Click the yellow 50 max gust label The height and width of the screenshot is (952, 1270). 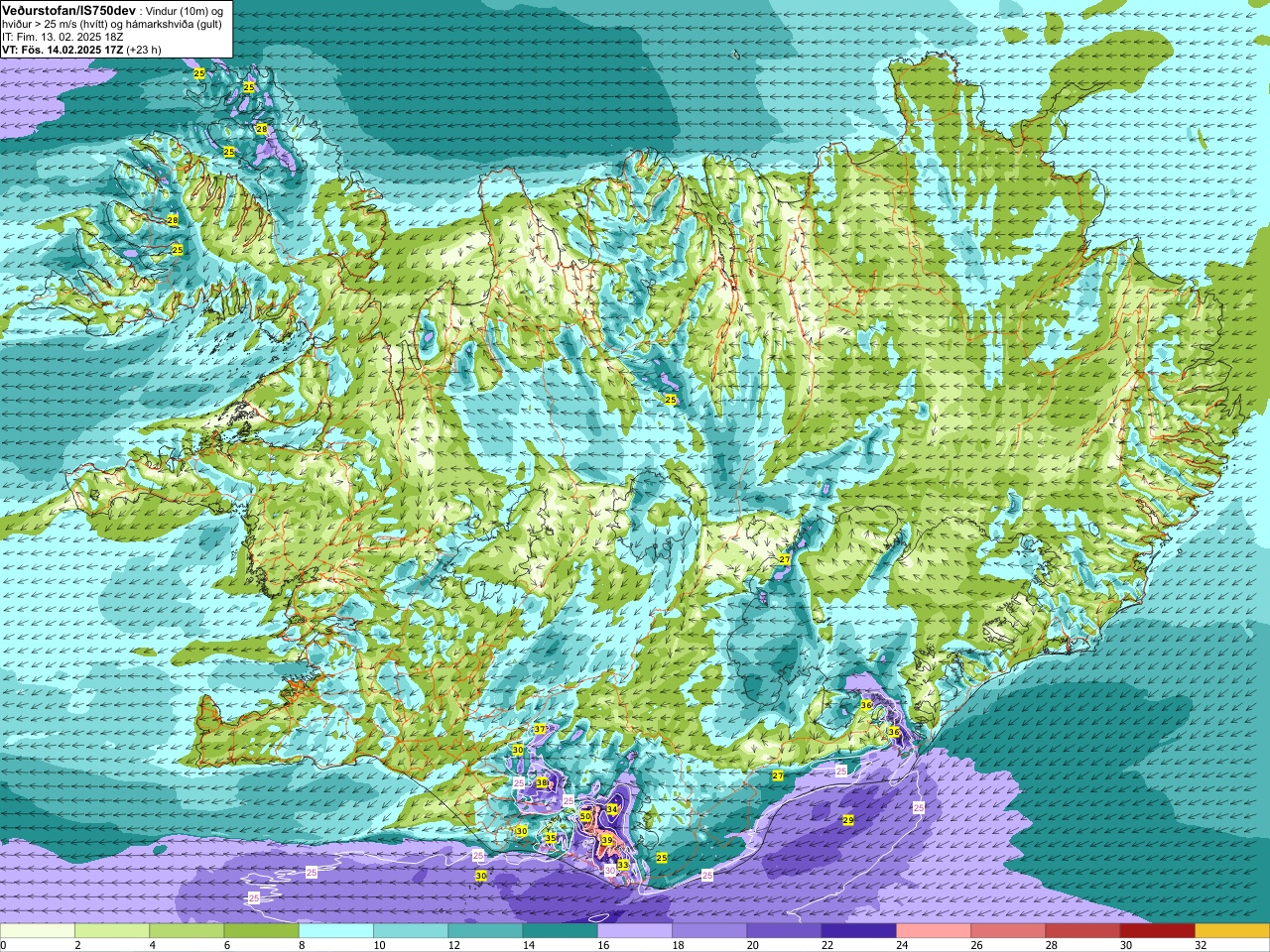pos(585,816)
